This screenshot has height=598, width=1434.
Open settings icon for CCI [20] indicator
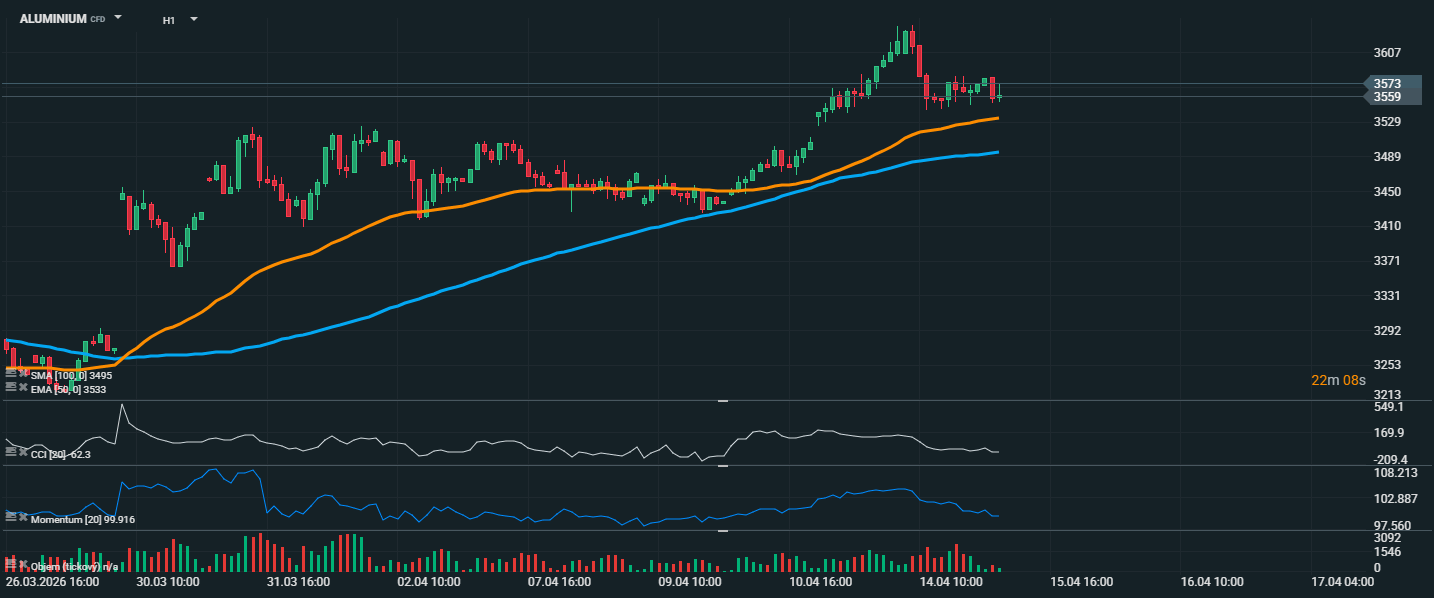click(x=11, y=454)
